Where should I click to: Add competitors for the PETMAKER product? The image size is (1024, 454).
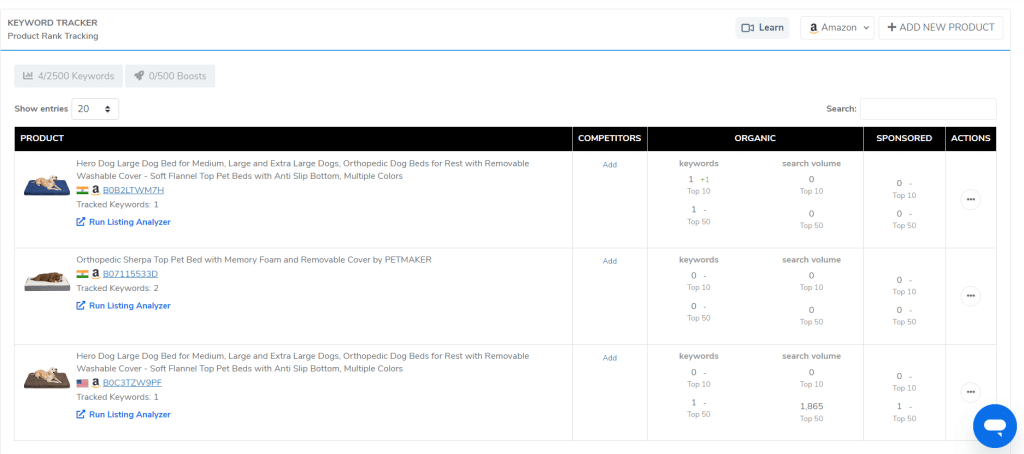coord(610,261)
